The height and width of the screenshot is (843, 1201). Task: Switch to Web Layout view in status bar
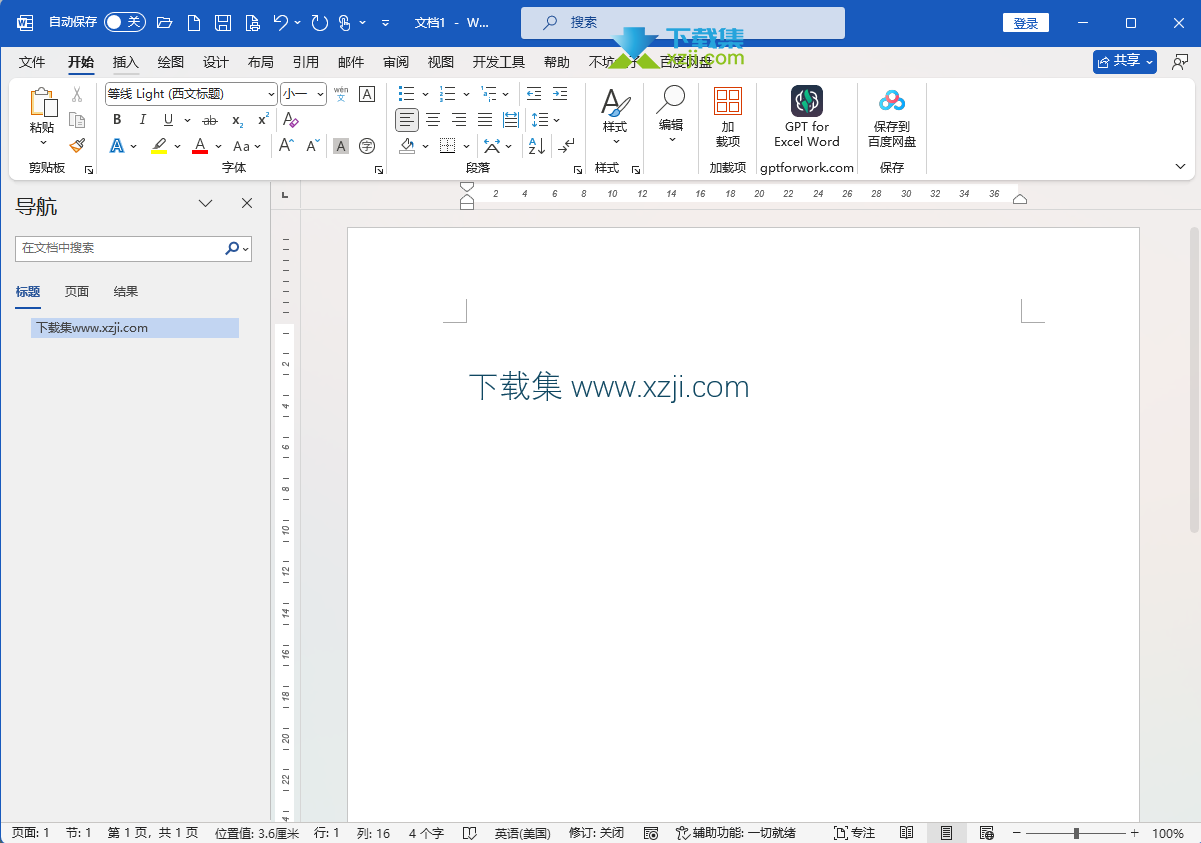click(987, 833)
